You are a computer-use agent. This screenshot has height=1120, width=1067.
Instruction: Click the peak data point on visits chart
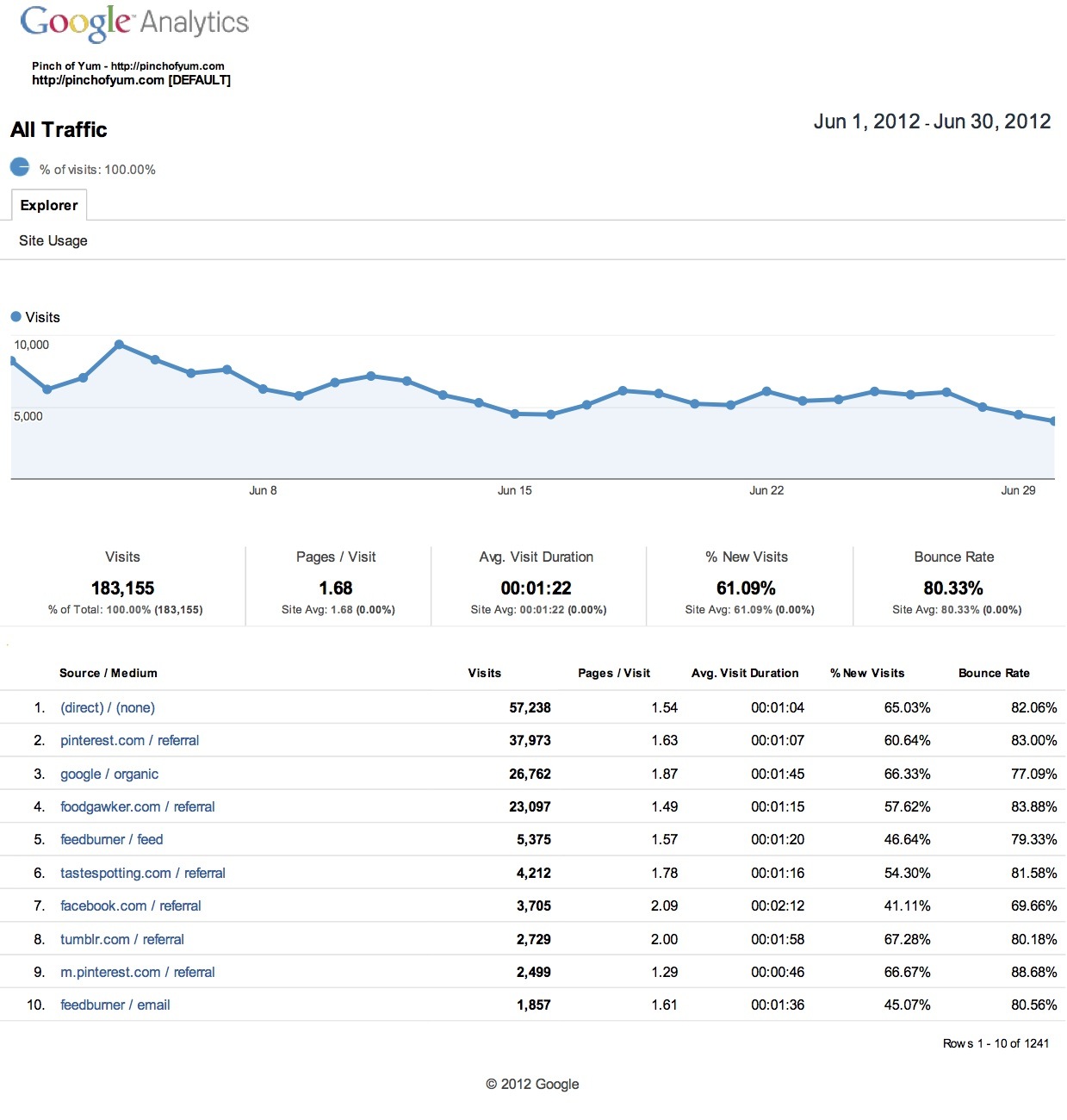click(x=120, y=345)
